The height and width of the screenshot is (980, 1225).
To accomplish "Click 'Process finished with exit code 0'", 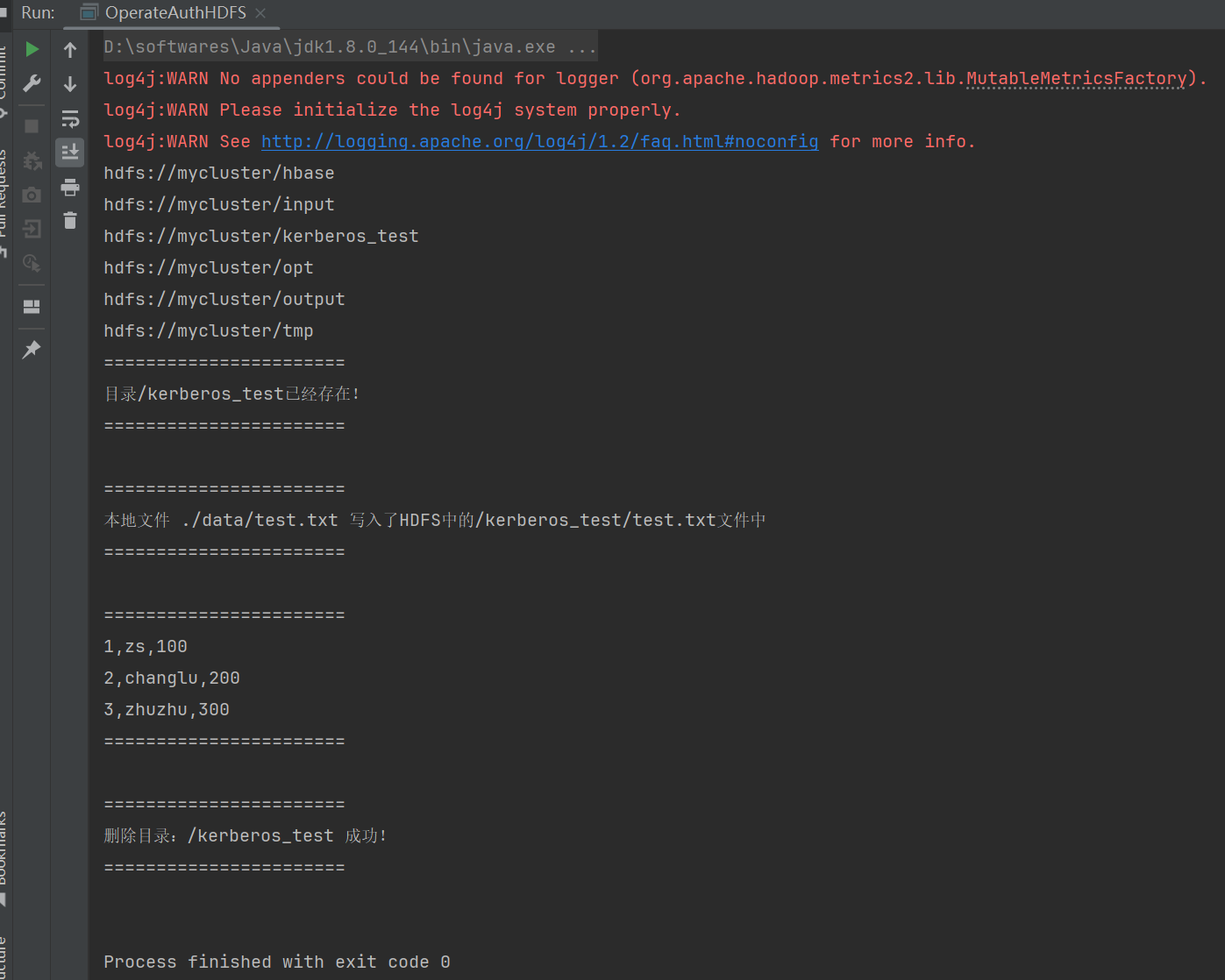I will (x=277, y=962).
